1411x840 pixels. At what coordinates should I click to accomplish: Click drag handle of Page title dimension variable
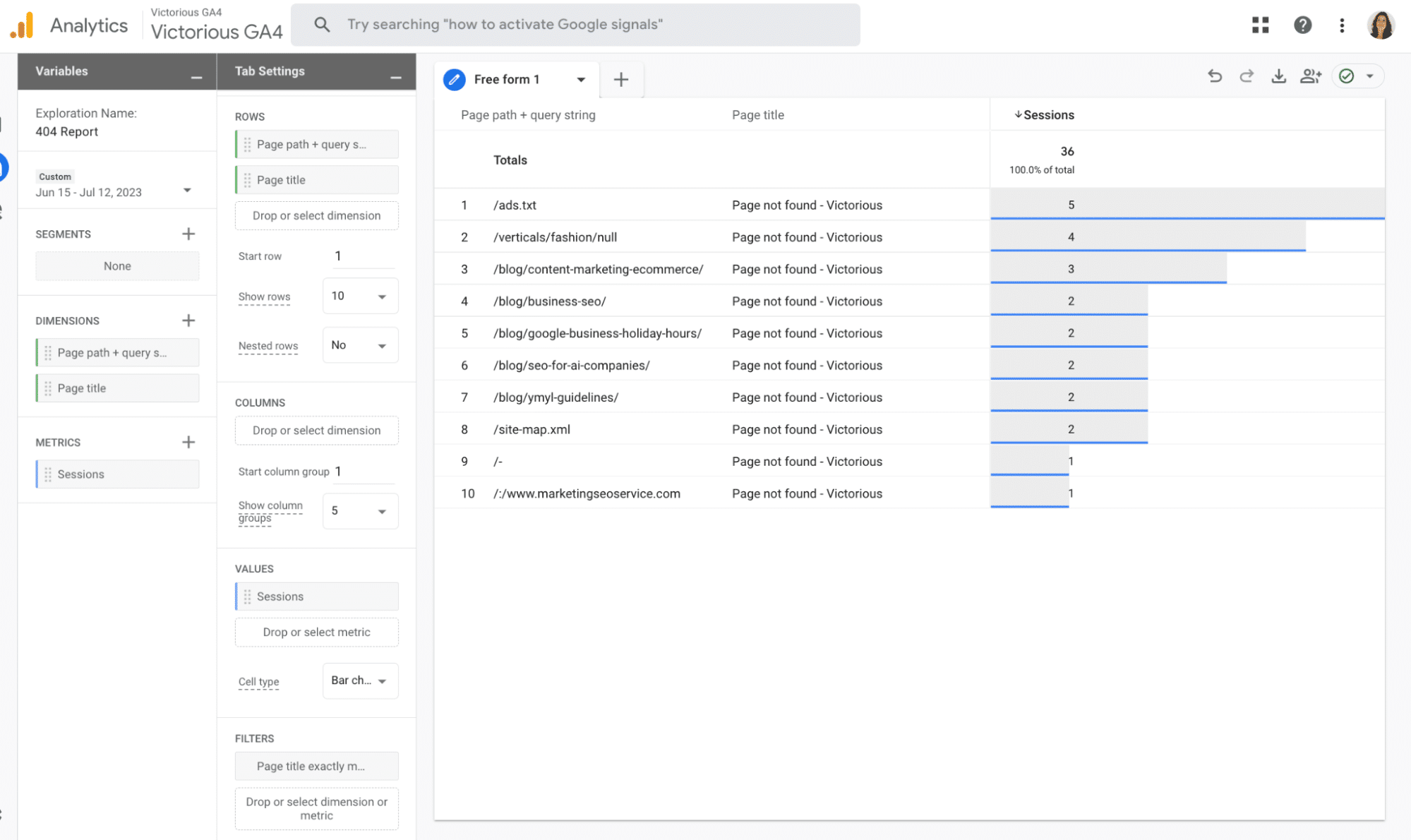48,388
